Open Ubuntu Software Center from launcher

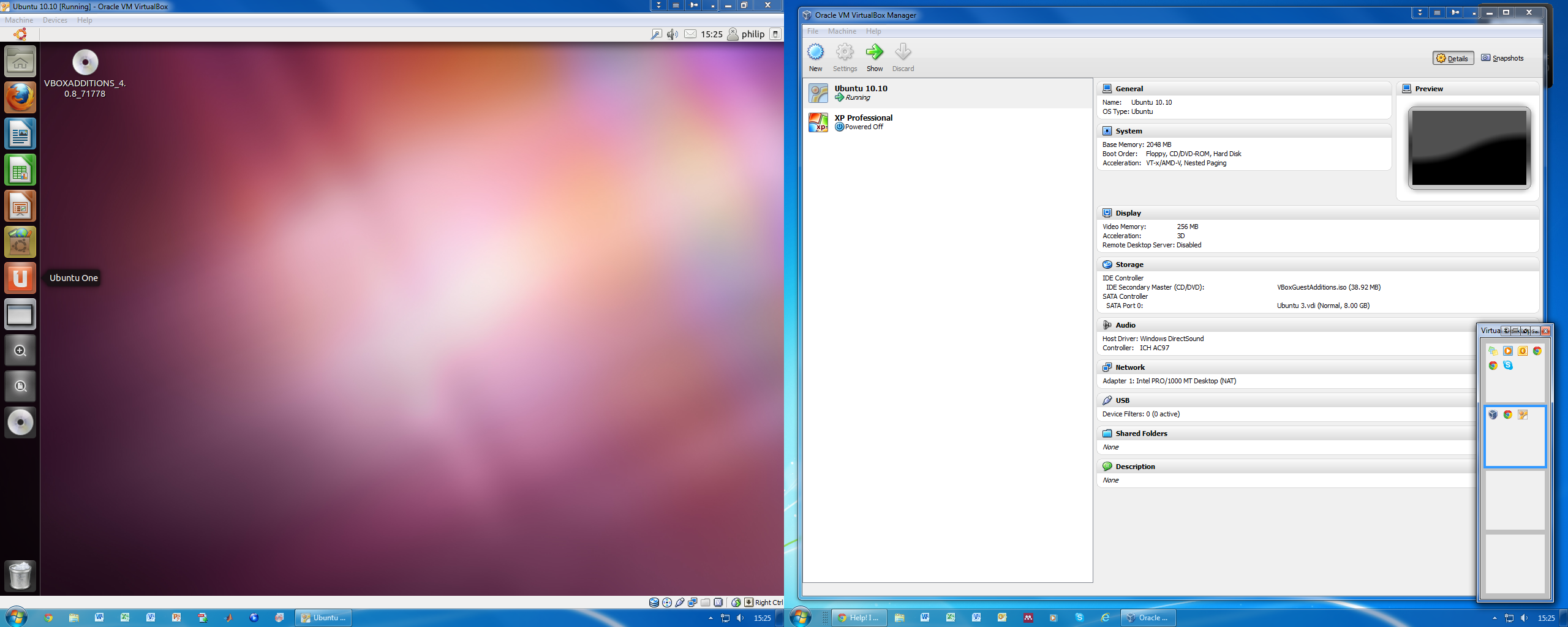coord(20,242)
